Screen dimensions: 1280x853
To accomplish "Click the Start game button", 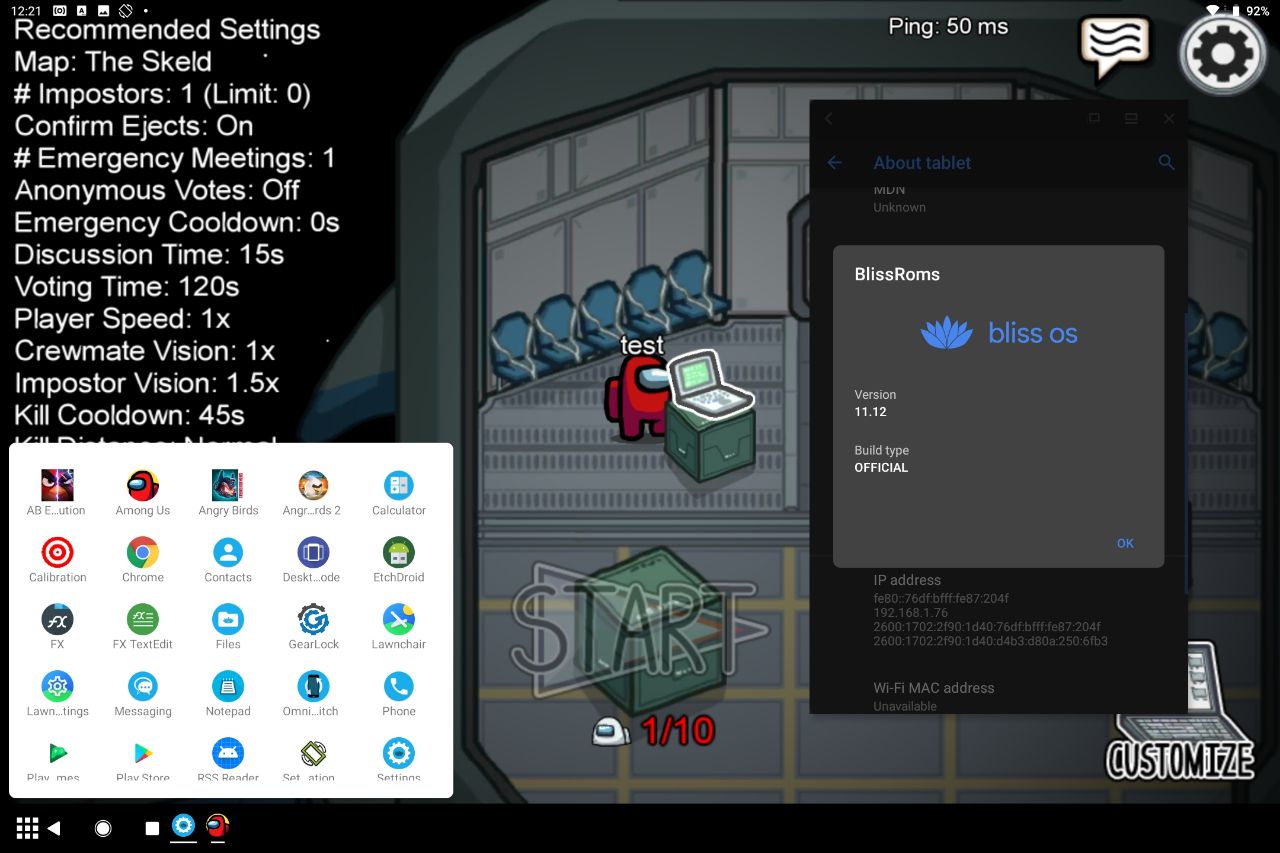I will click(x=640, y=628).
